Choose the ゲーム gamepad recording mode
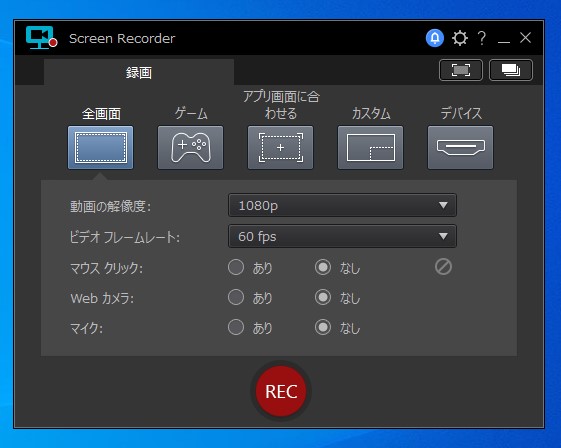Image resolution: width=561 pixels, height=448 pixels. click(190, 147)
